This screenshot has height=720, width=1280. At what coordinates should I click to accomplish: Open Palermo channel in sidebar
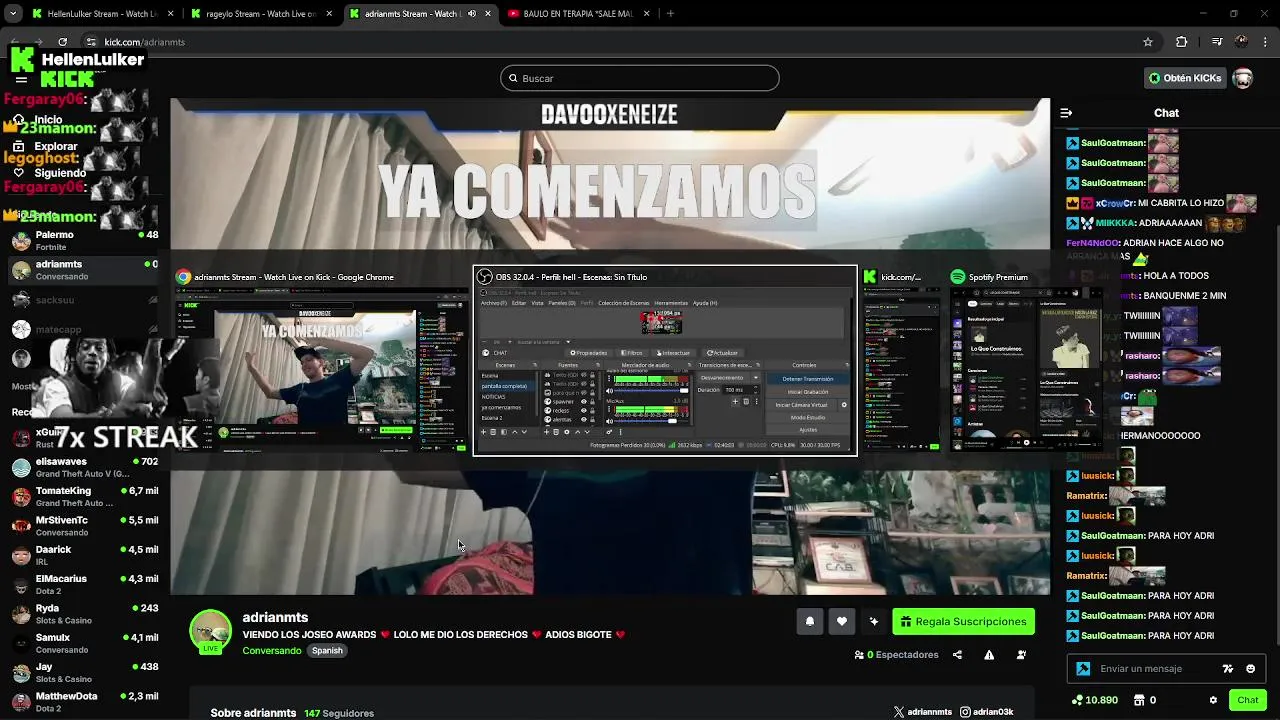[84, 241]
